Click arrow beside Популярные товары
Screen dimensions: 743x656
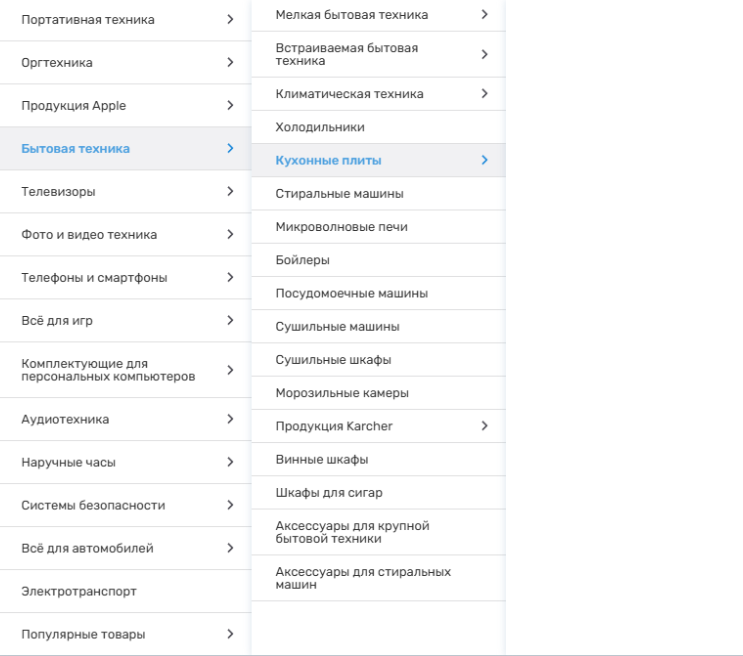tap(230, 634)
